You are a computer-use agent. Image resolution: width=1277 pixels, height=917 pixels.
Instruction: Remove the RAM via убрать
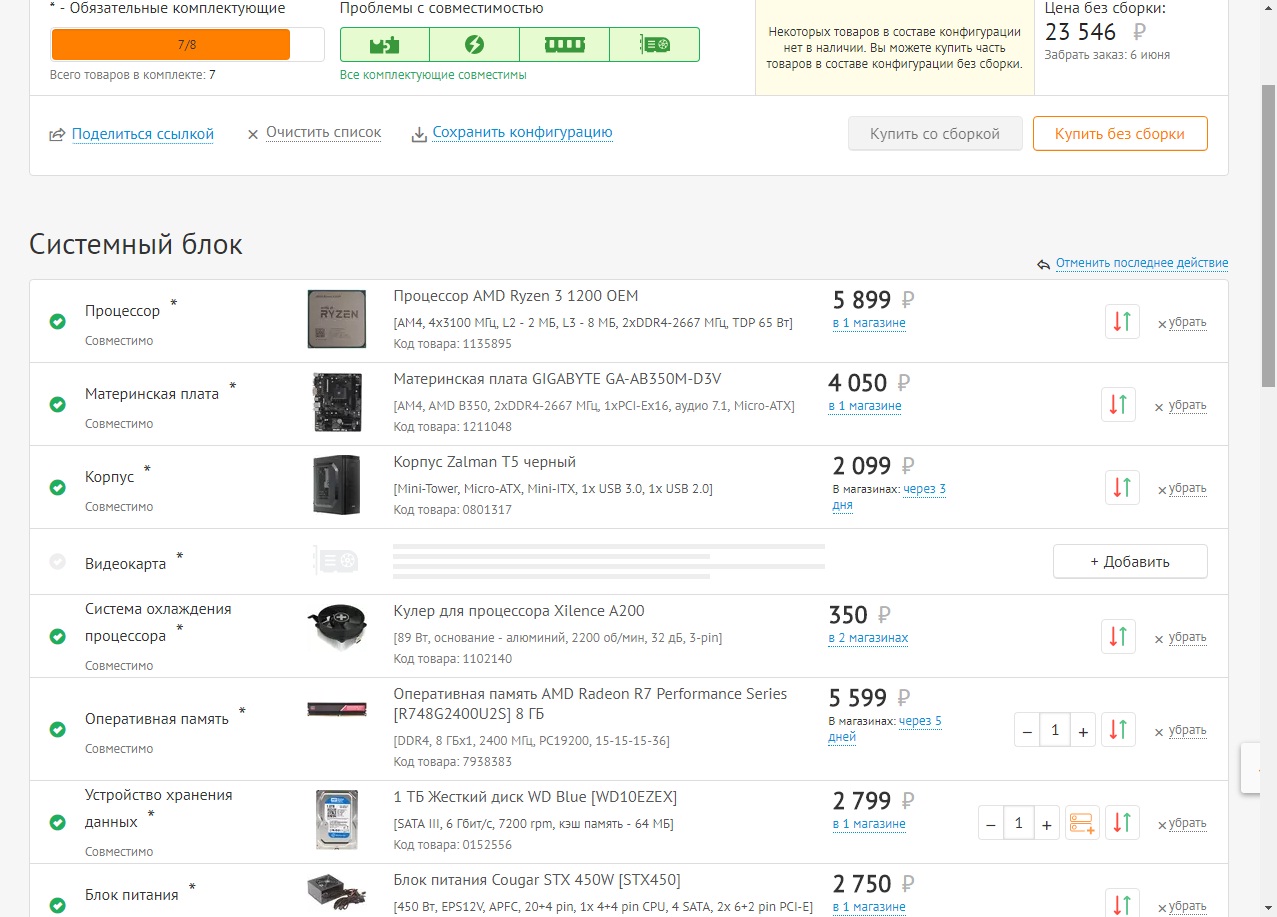click(1187, 730)
